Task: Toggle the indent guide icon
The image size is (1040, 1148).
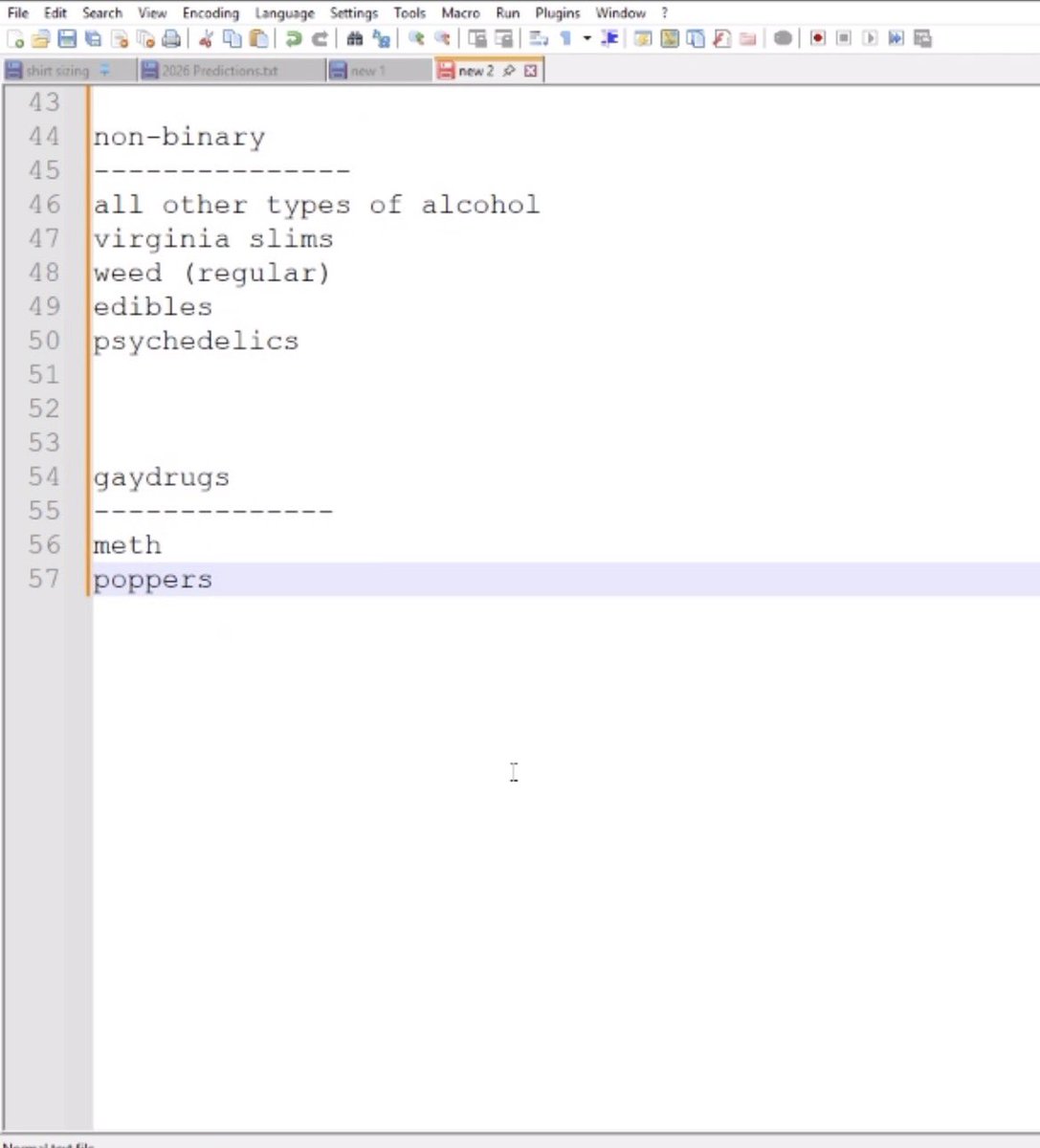Action: pyautogui.click(x=609, y=39)
